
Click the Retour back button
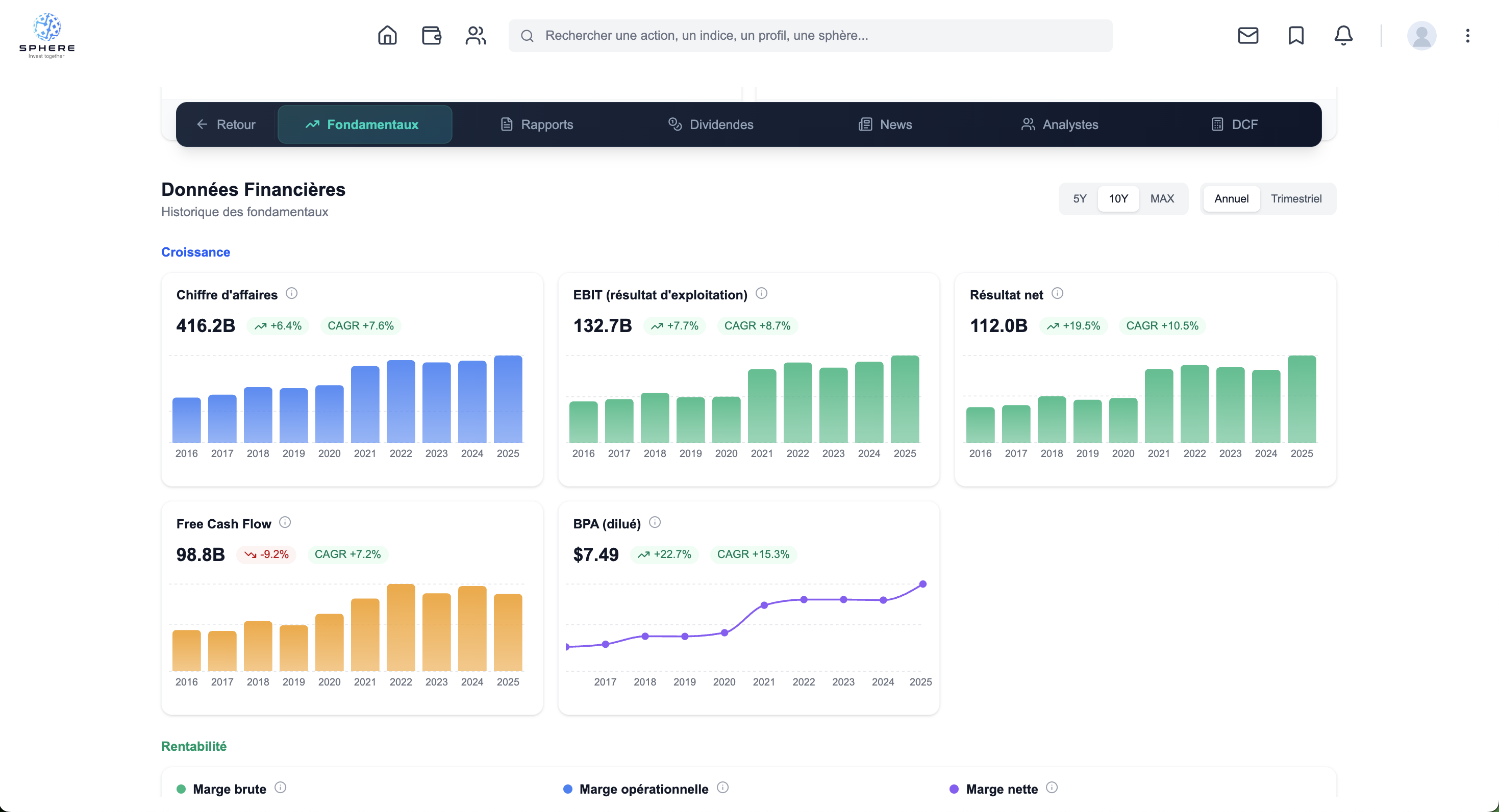coord(226,124)
